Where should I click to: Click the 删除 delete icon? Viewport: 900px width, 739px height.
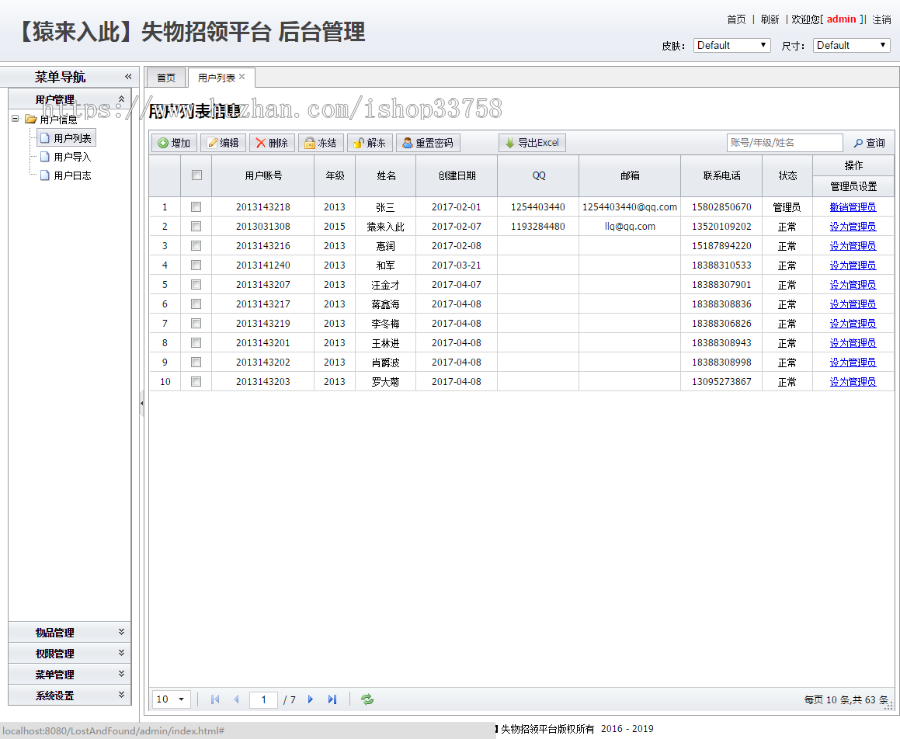pos(271,142)
